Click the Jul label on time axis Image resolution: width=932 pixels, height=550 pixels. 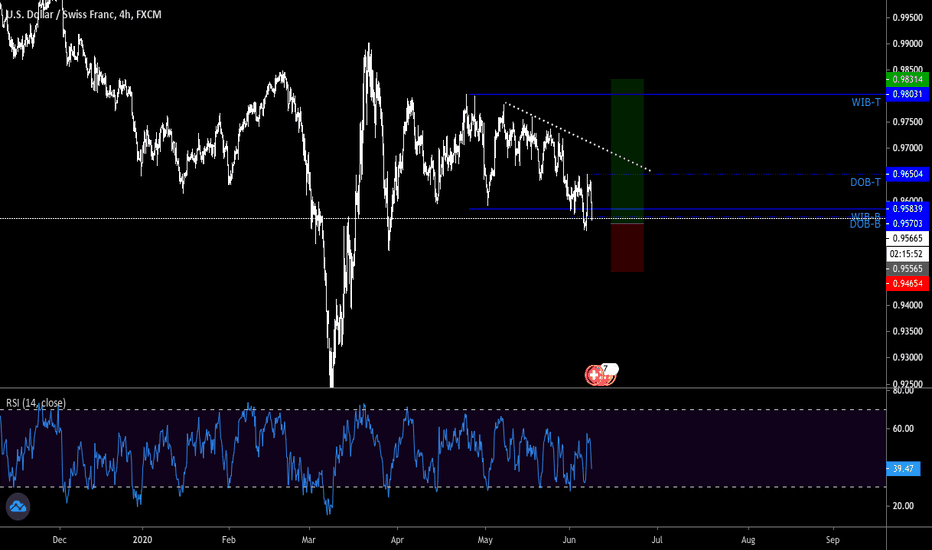pos(657,540)
